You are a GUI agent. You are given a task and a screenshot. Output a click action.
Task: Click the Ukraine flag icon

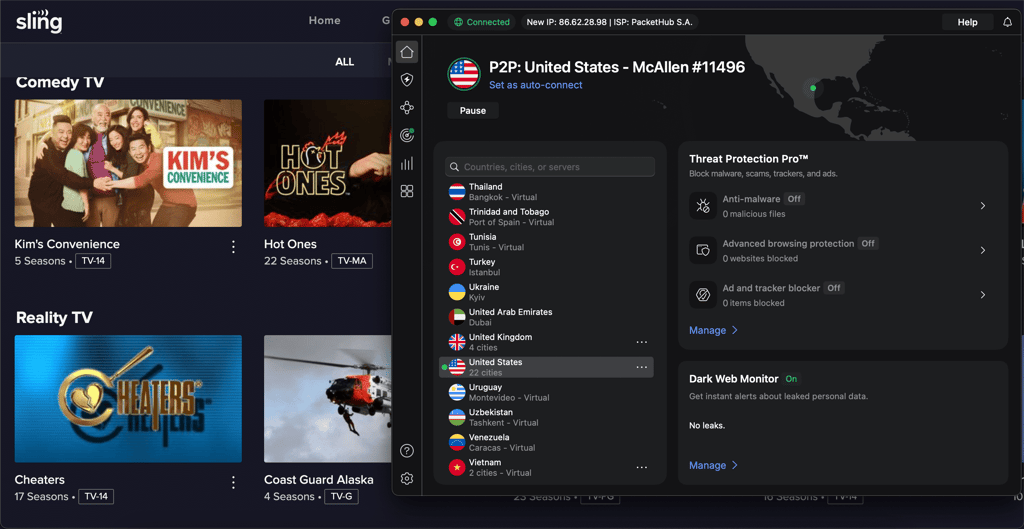point(457,292)
